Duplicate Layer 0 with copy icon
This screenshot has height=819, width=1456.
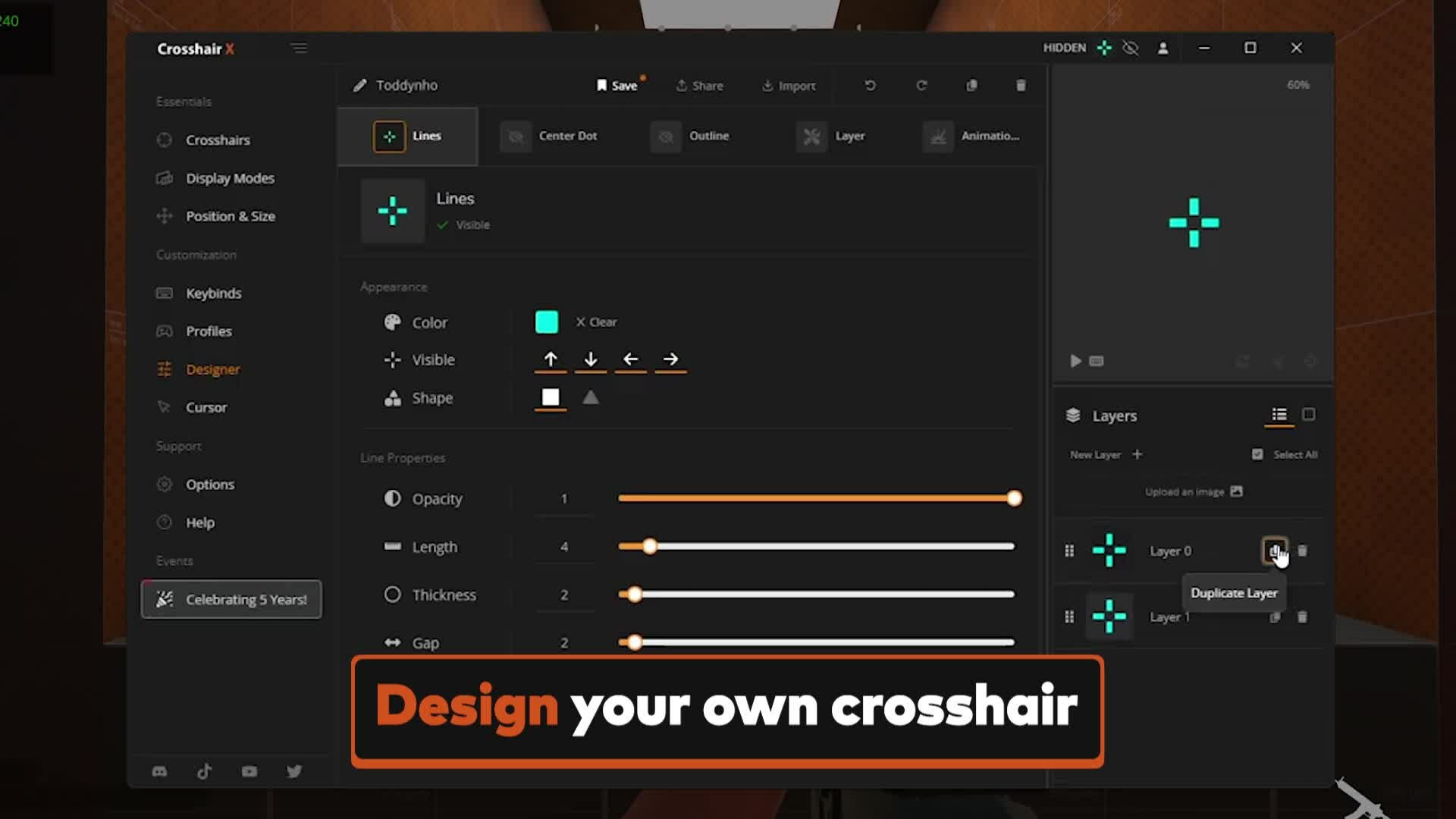coord(1274,551)
